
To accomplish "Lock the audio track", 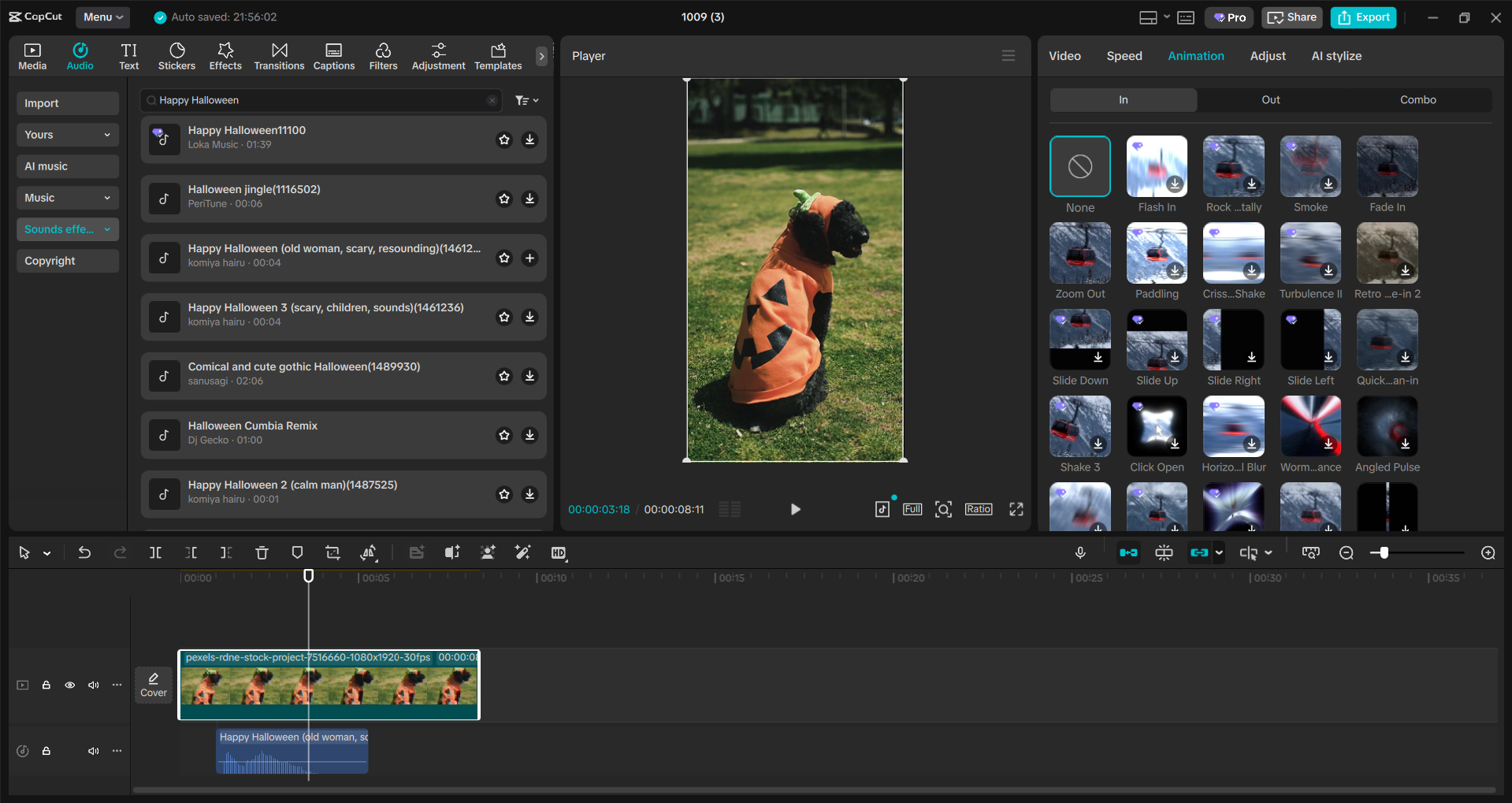I will pos(46,751).
